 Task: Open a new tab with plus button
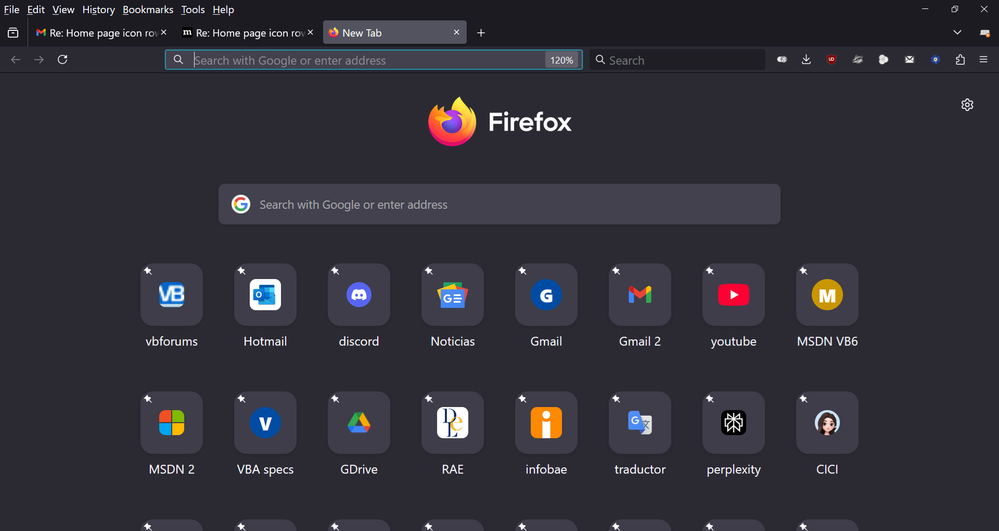pyautogui.click(x=481, y=33)
